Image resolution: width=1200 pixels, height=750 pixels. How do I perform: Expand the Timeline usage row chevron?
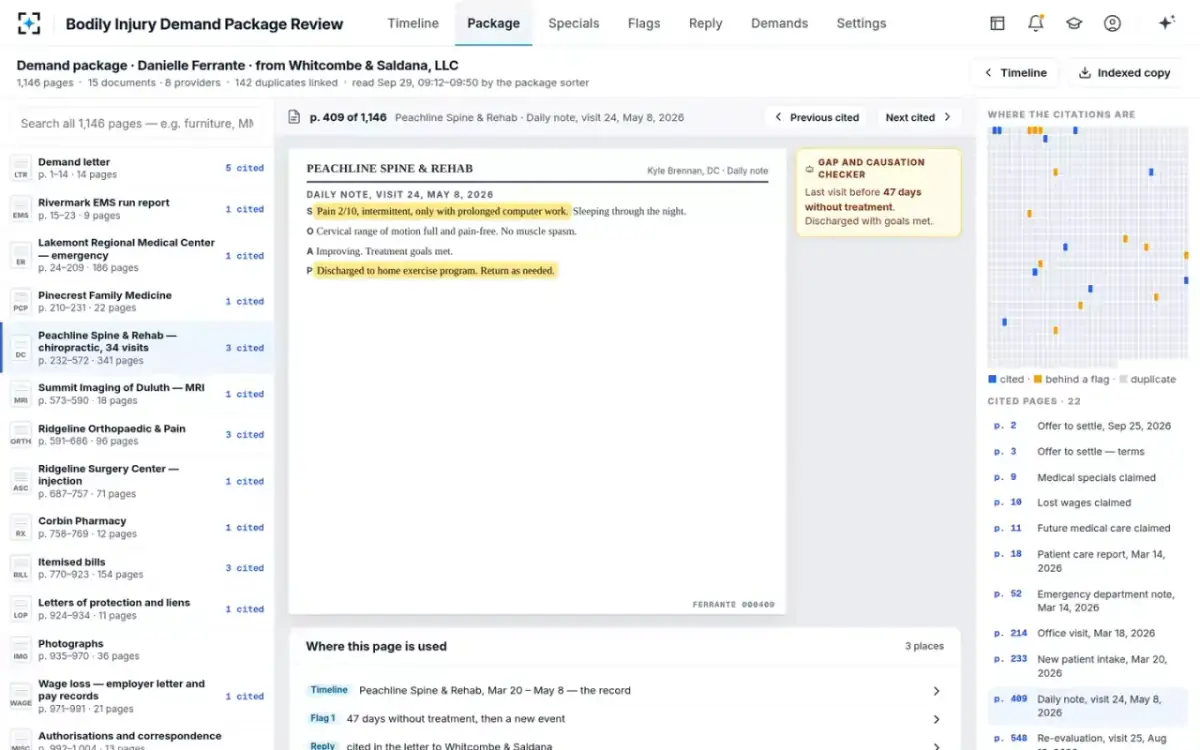point(936,691)
